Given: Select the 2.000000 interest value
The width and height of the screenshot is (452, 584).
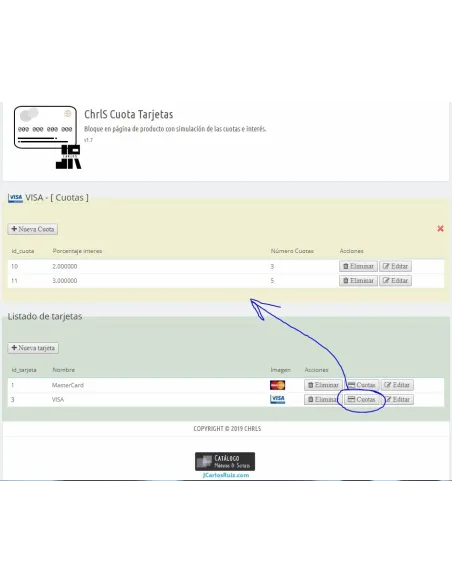Looking at the screenshot, I should coord(64,266).
